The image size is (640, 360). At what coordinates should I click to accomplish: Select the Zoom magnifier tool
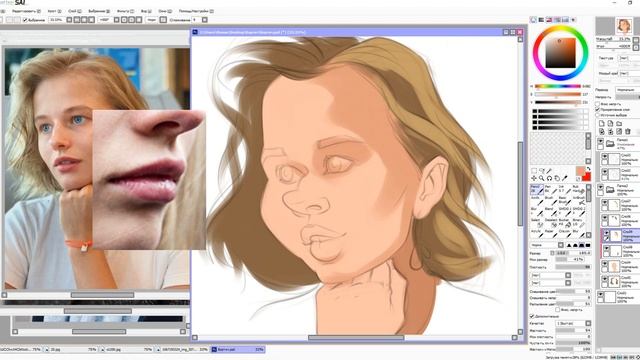pyautogui.click(x=542, y=178)
